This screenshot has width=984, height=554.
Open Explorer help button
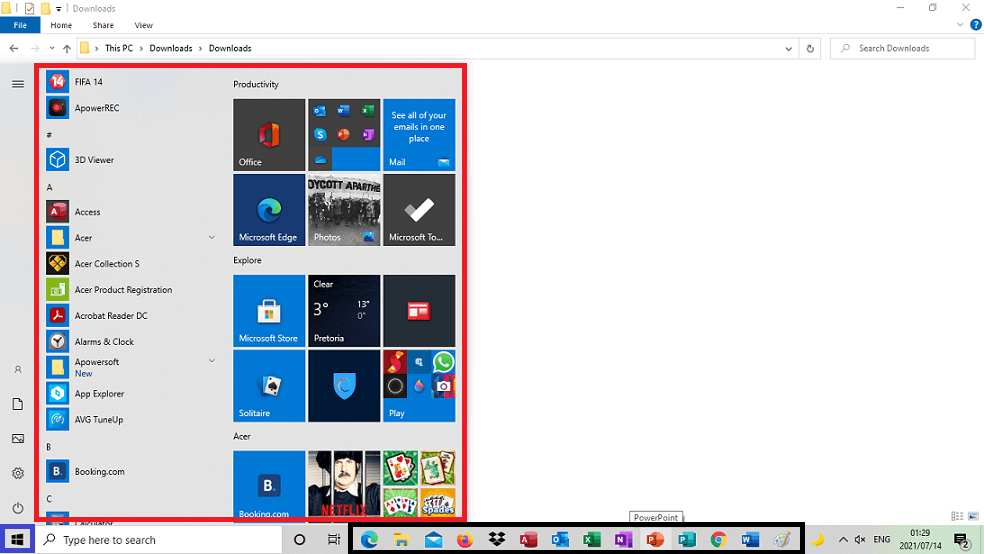coord(976,25)
